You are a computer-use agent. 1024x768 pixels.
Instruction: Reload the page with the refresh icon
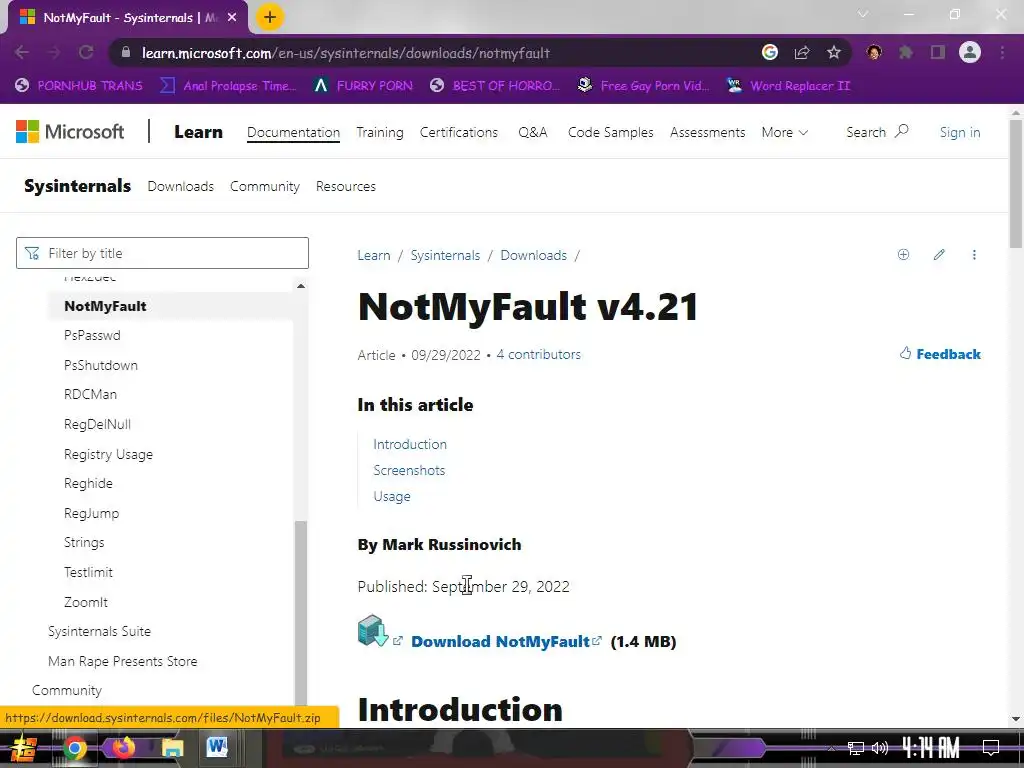coord(86,53)
